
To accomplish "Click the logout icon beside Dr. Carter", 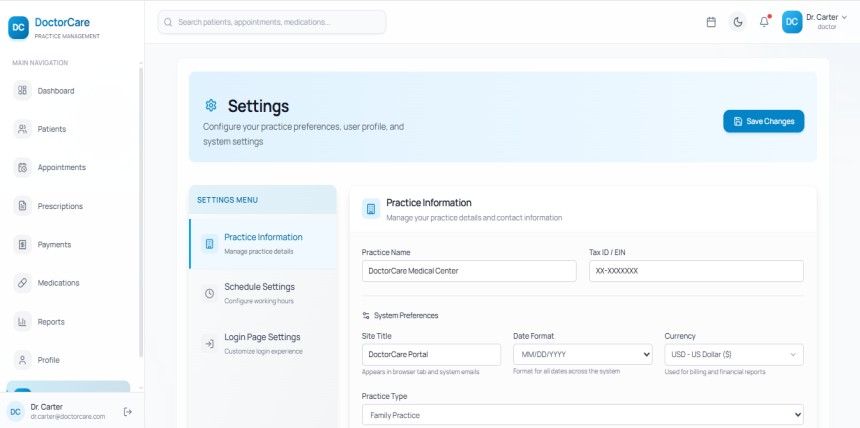I will (x=127, y=411).
